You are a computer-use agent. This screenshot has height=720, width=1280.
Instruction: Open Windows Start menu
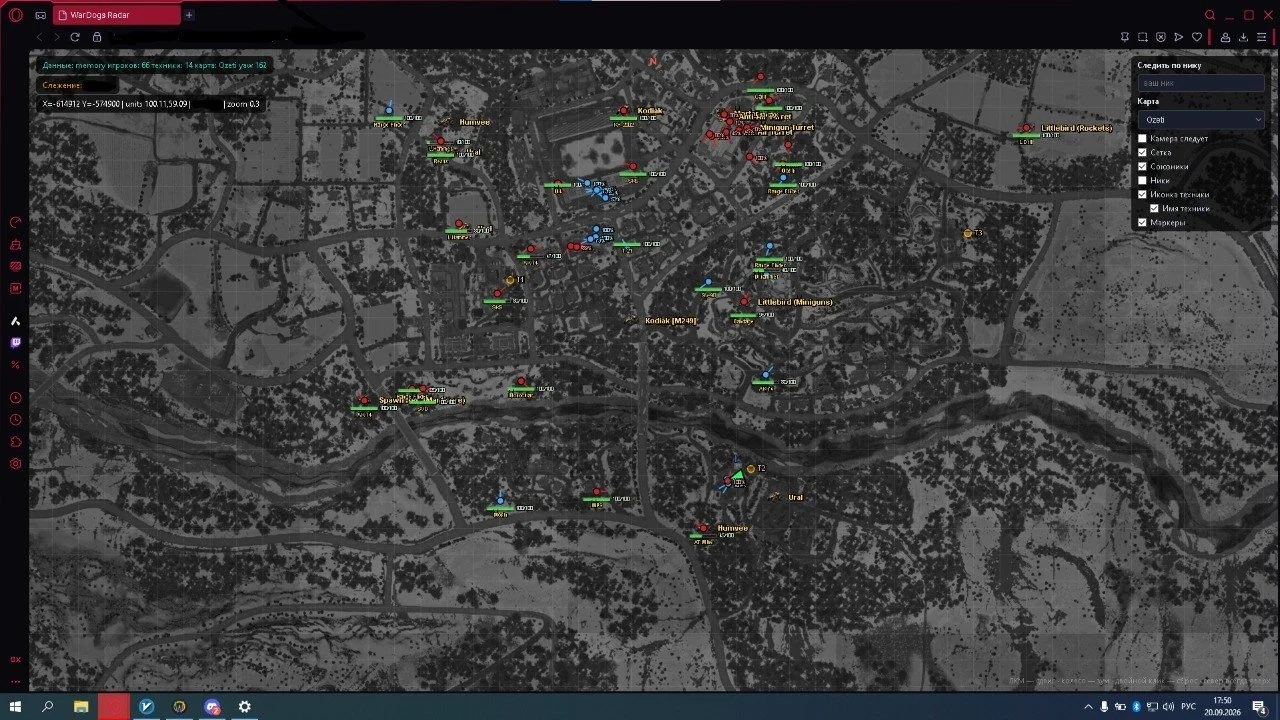16,707
